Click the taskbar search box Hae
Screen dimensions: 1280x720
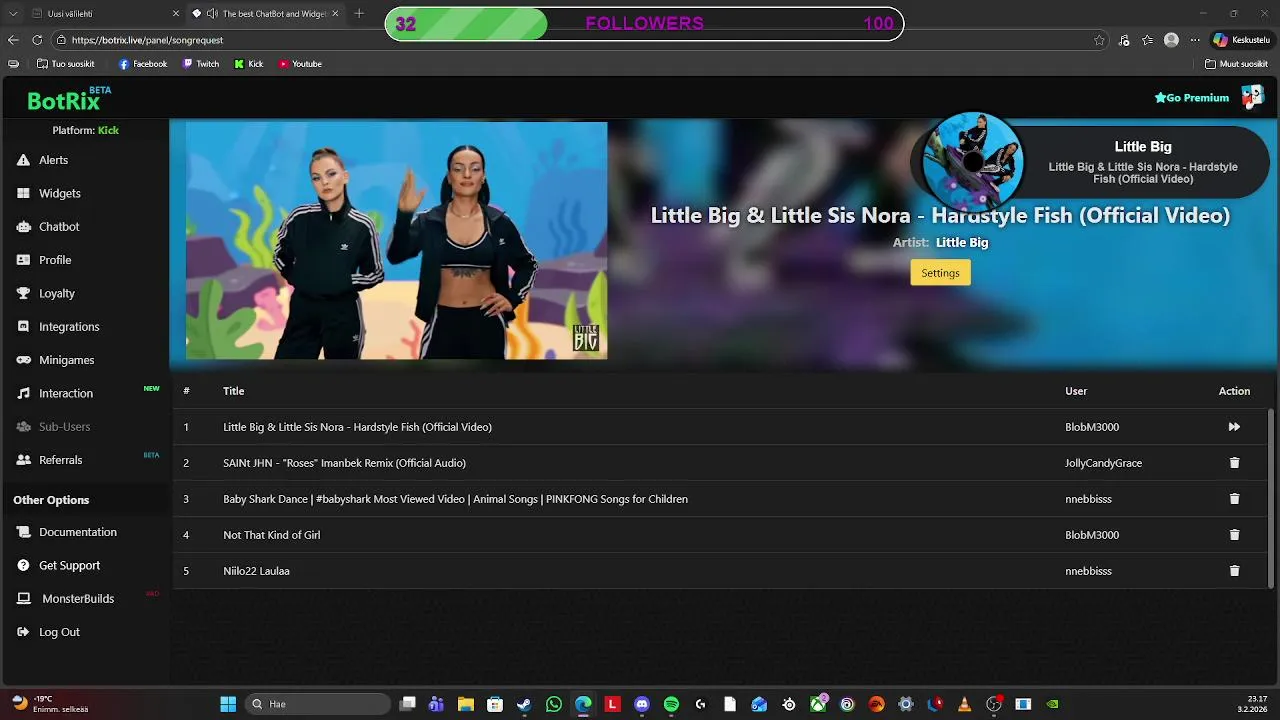tap(317, 704)
